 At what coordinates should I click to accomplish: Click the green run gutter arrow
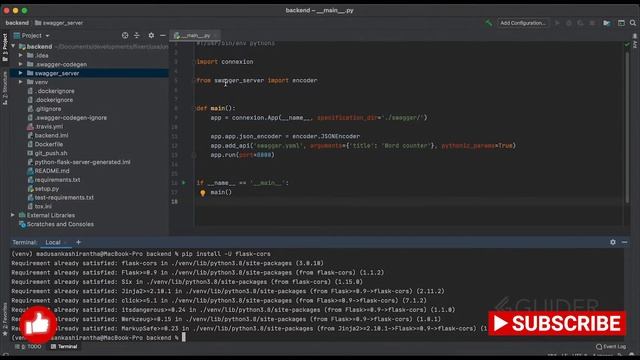(184, 183)
